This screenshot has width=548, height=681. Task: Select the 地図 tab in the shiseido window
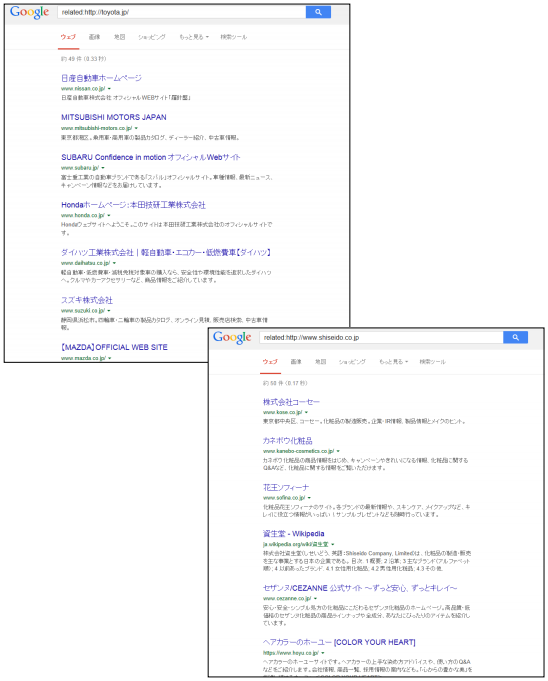pyautogui.click(x=320, y=361)
